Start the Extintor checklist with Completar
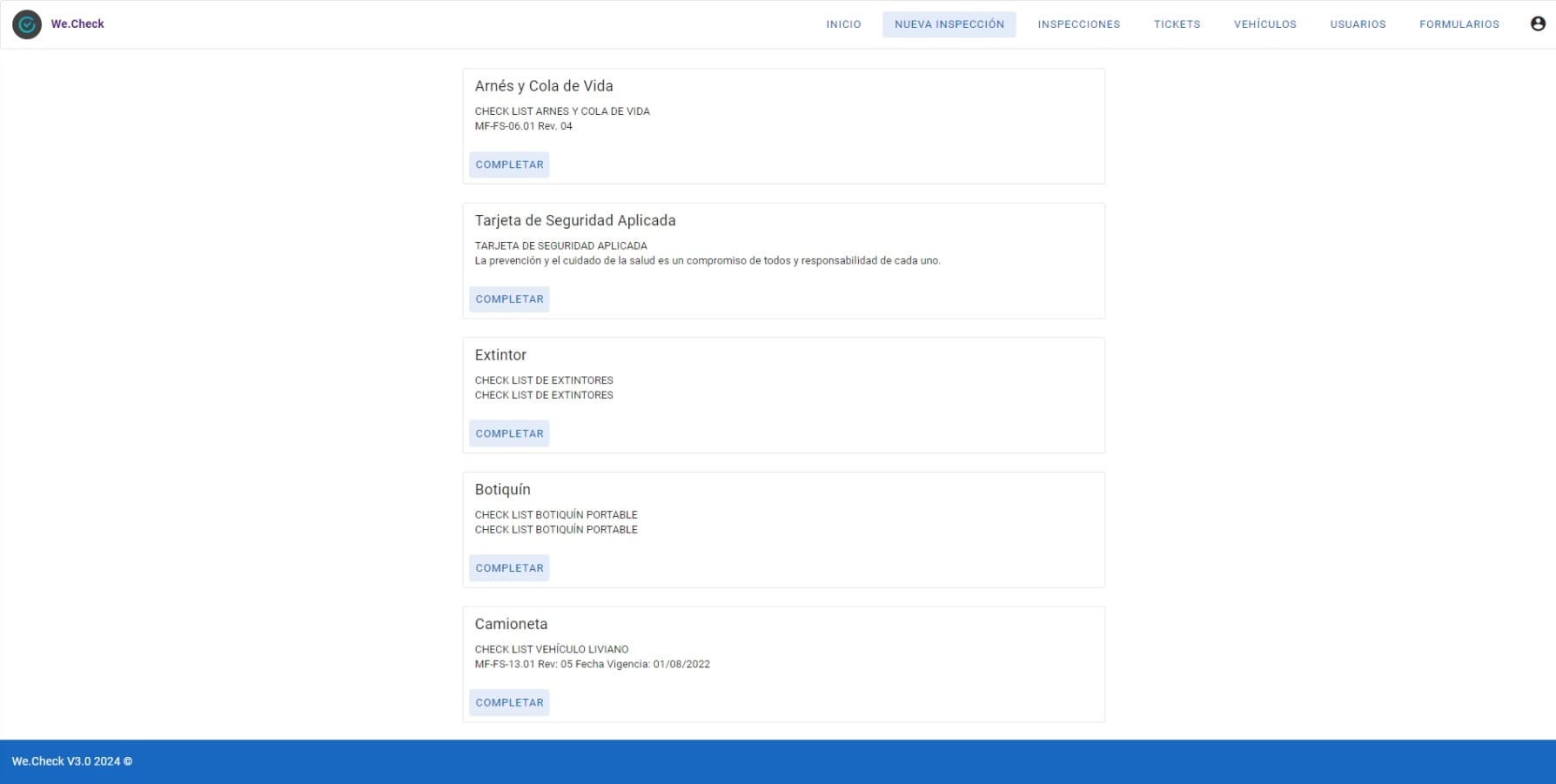Image resolution: width=1556 pixels, height=784 pixels. click(x=509, y=433)
